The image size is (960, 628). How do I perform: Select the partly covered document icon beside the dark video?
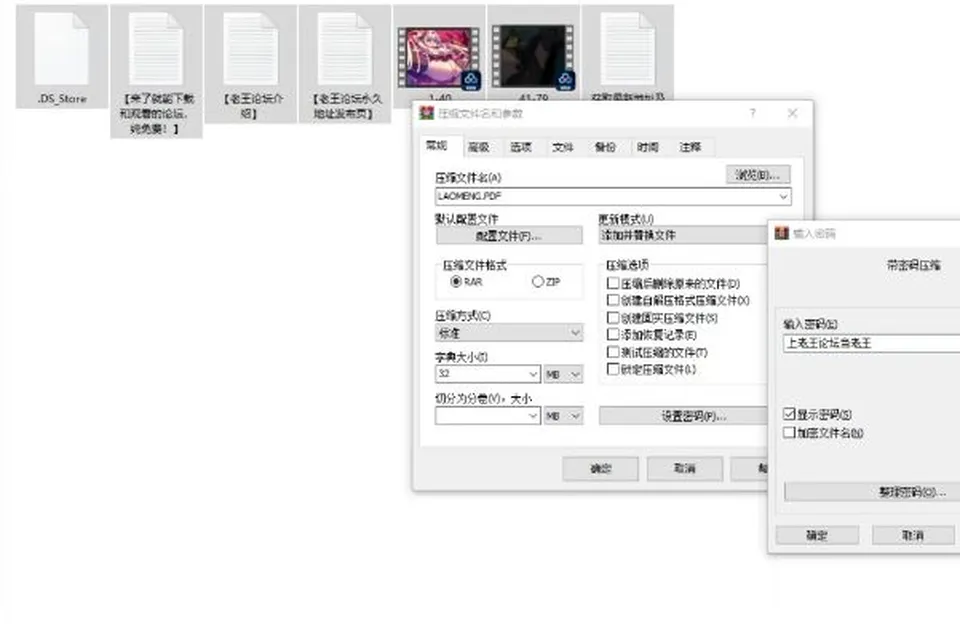628,49
